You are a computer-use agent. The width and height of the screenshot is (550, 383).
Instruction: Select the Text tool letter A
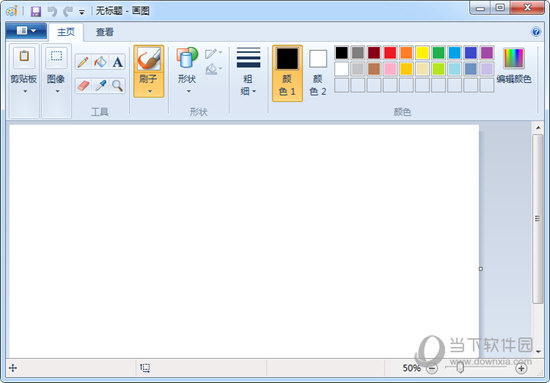click(118, 62)
